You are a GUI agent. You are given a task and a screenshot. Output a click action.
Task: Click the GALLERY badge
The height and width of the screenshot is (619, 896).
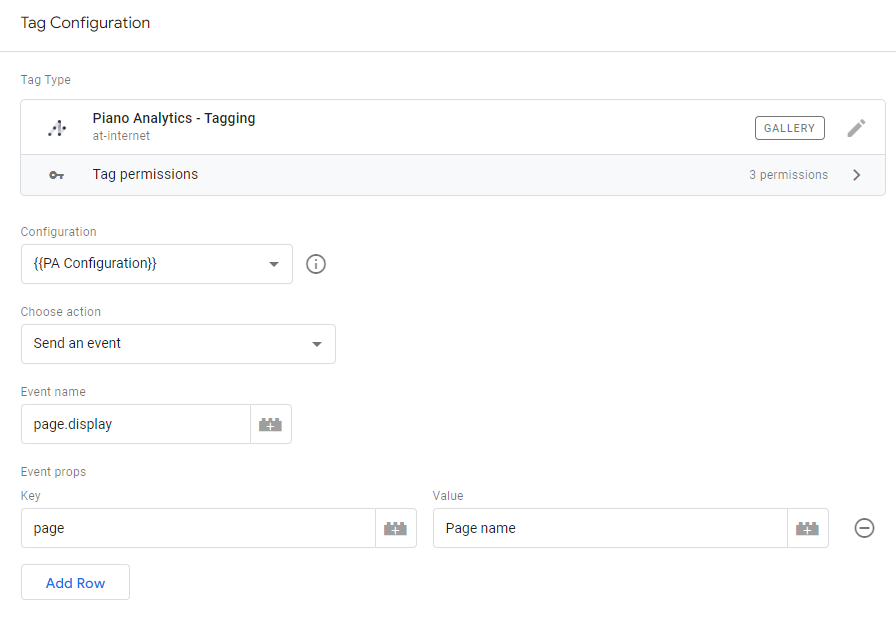pos(789,128)
